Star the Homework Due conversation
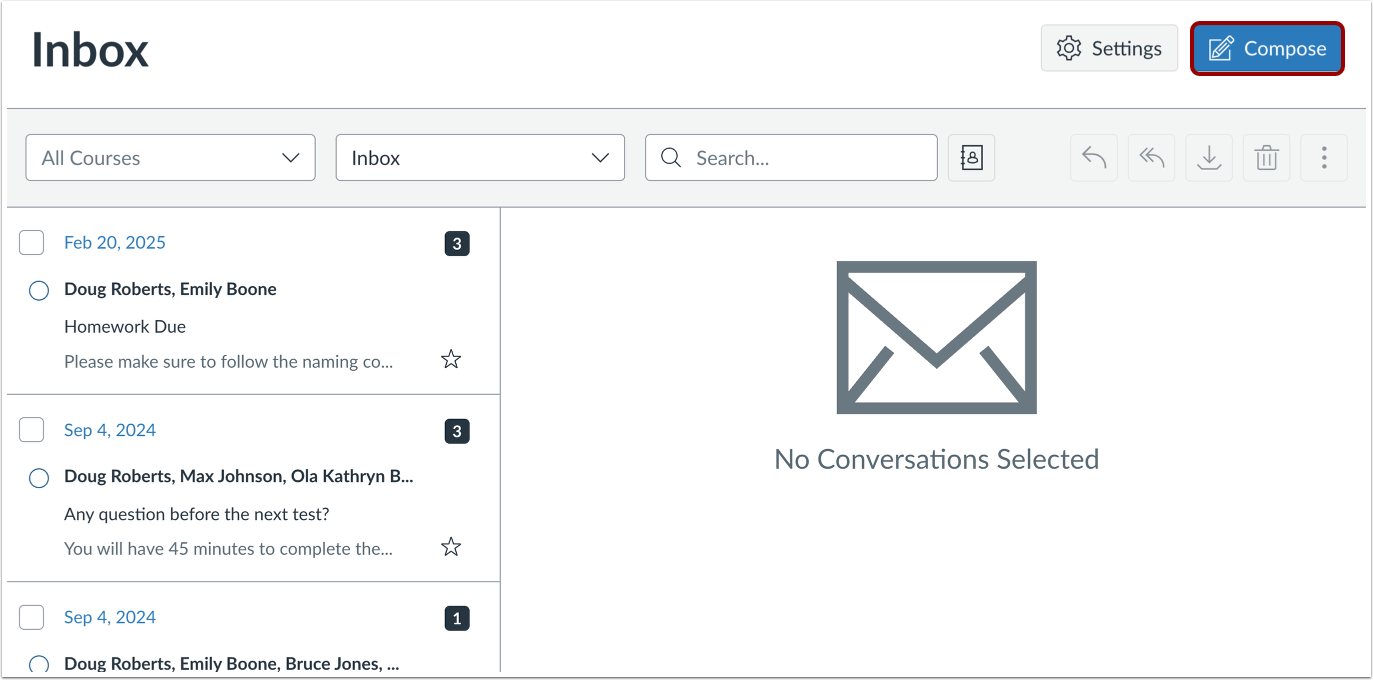The height and width of the screenshot is (680, 1373). click(x=450, y=358)
